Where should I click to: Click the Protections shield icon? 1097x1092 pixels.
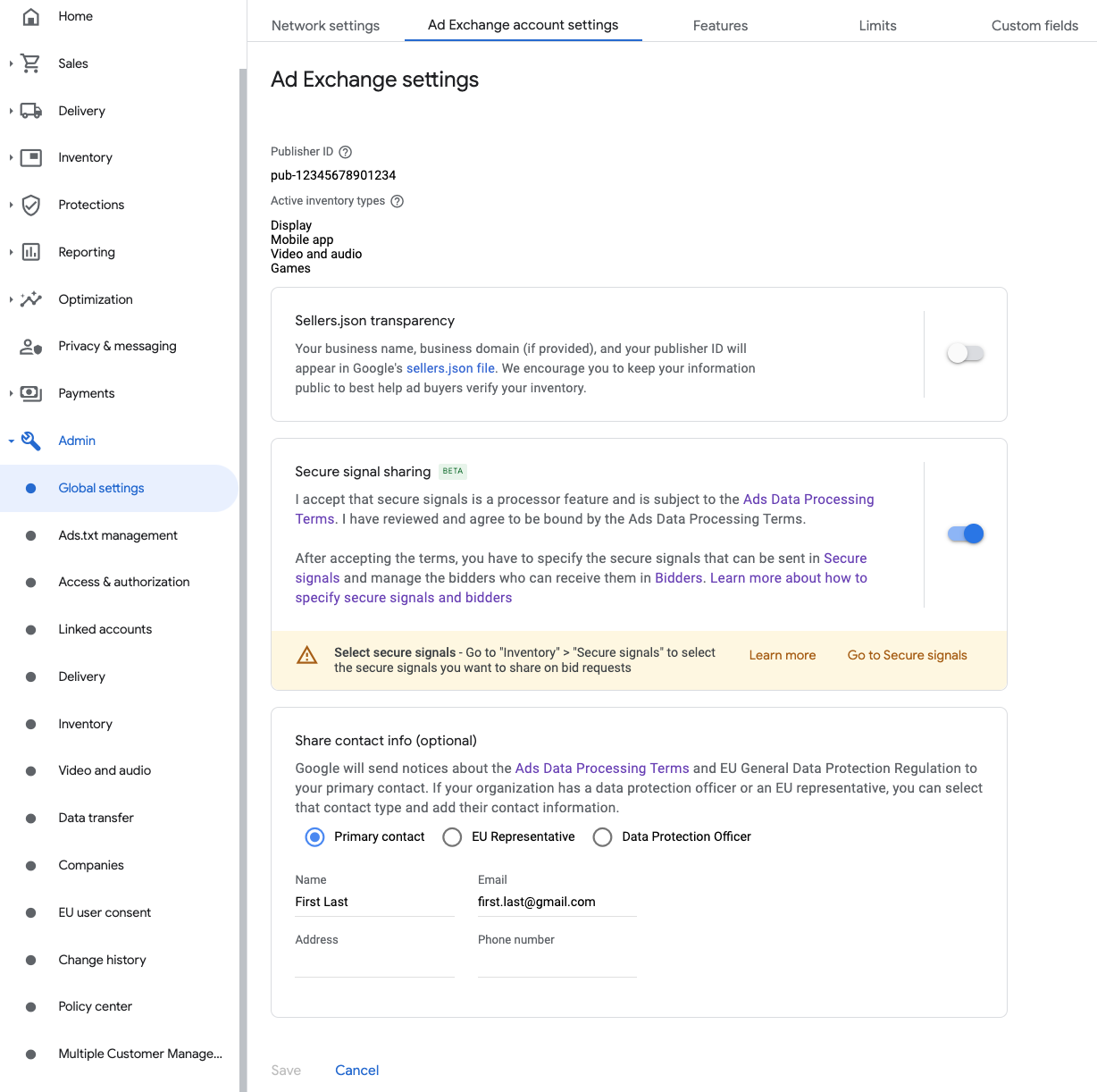coord(31,205)
